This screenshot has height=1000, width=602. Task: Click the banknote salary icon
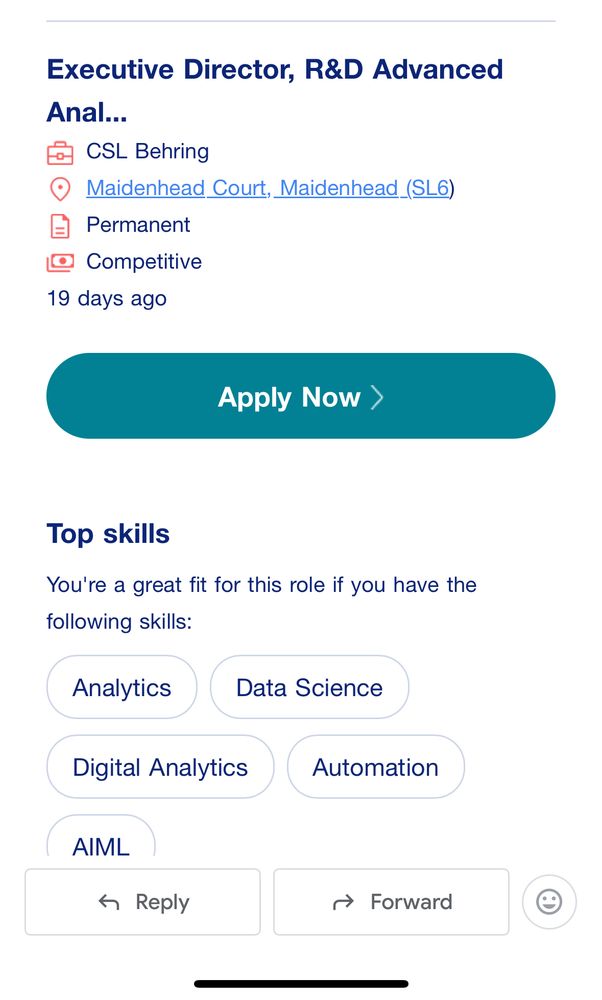(x=60, y=262)
